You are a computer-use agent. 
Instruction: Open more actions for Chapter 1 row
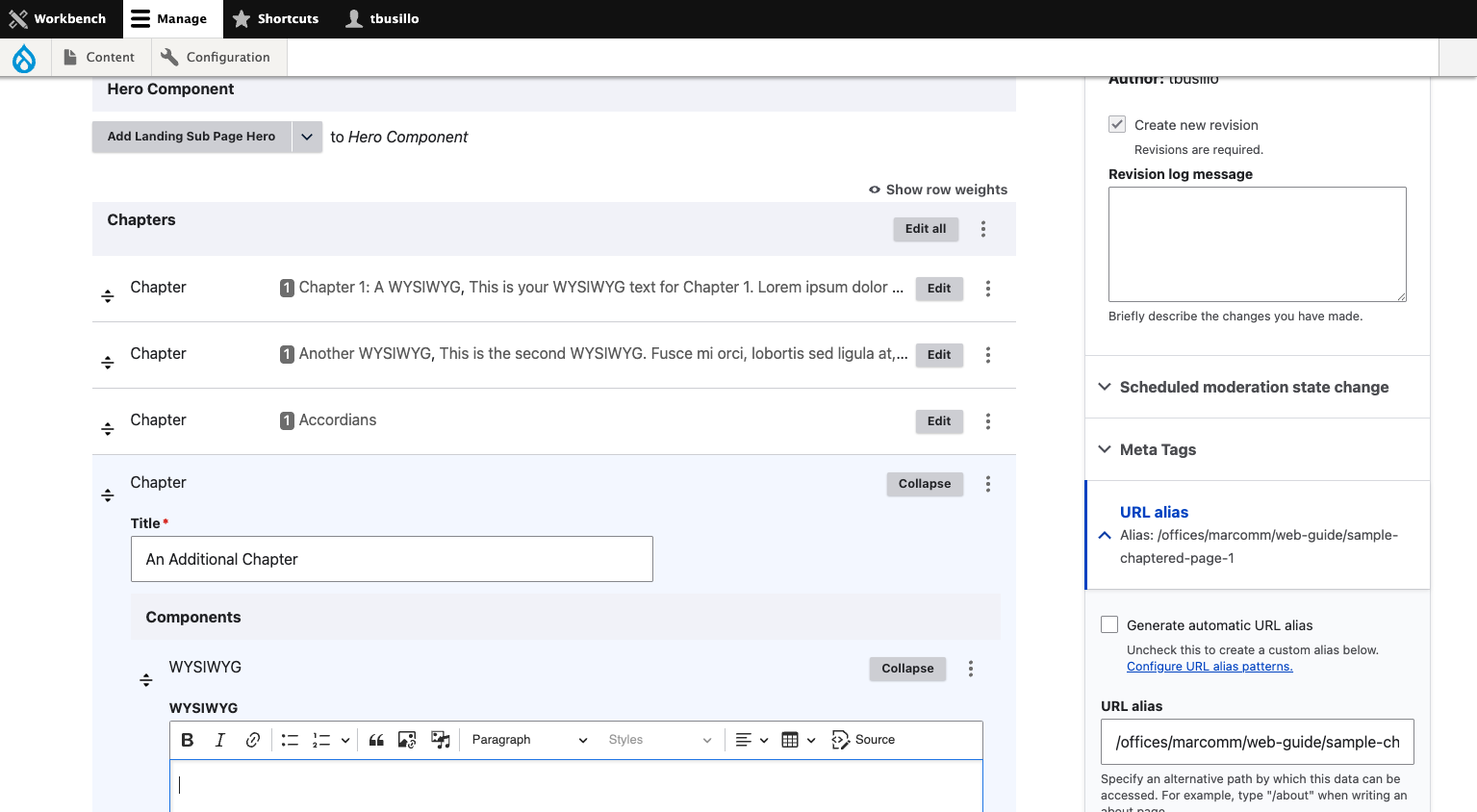(988, 289)
